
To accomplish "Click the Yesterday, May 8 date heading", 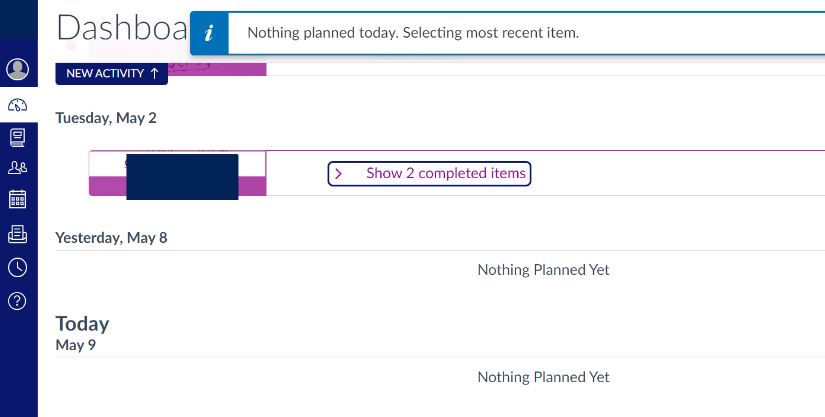I will (x=111, y=238).
